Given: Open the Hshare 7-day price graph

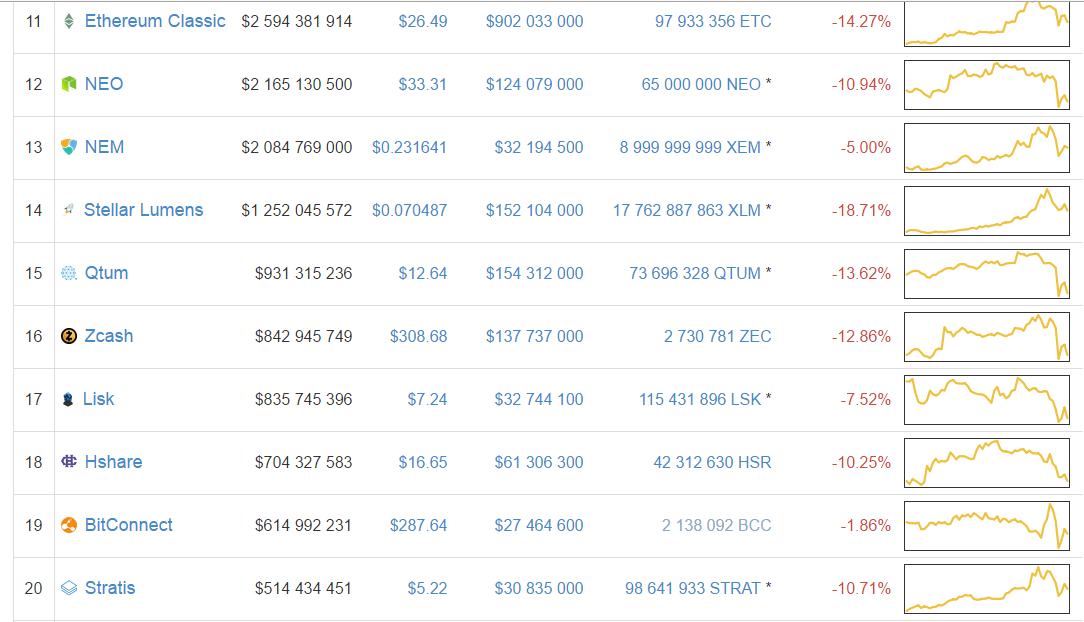Looking at the screenshot, I should point(987,463).
